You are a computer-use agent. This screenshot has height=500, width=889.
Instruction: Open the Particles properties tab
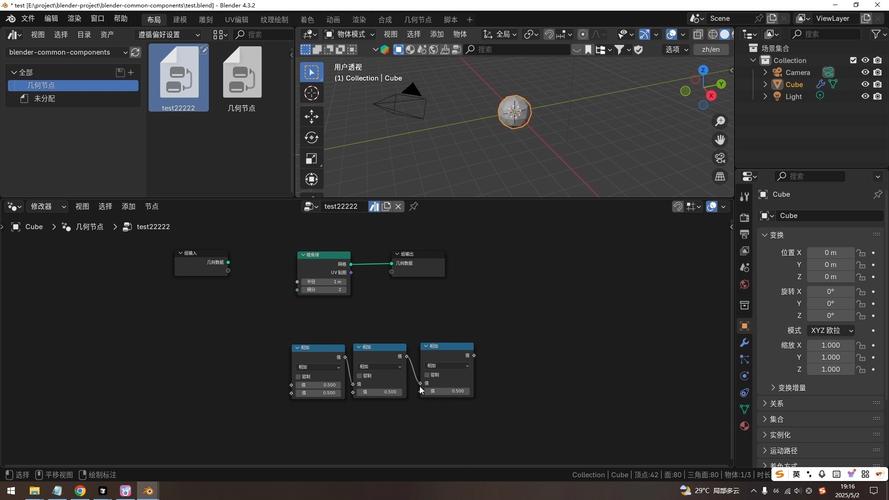tap(744, 359)
